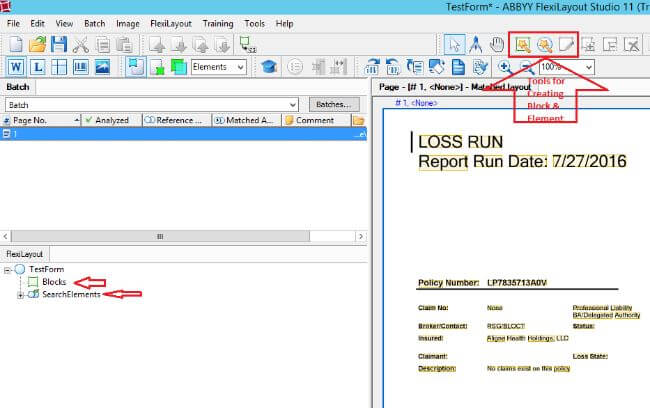Viewport: 650px width, 408px height.
Task: Toggle the barcode-style IB display button
Action: click(80, 67)
